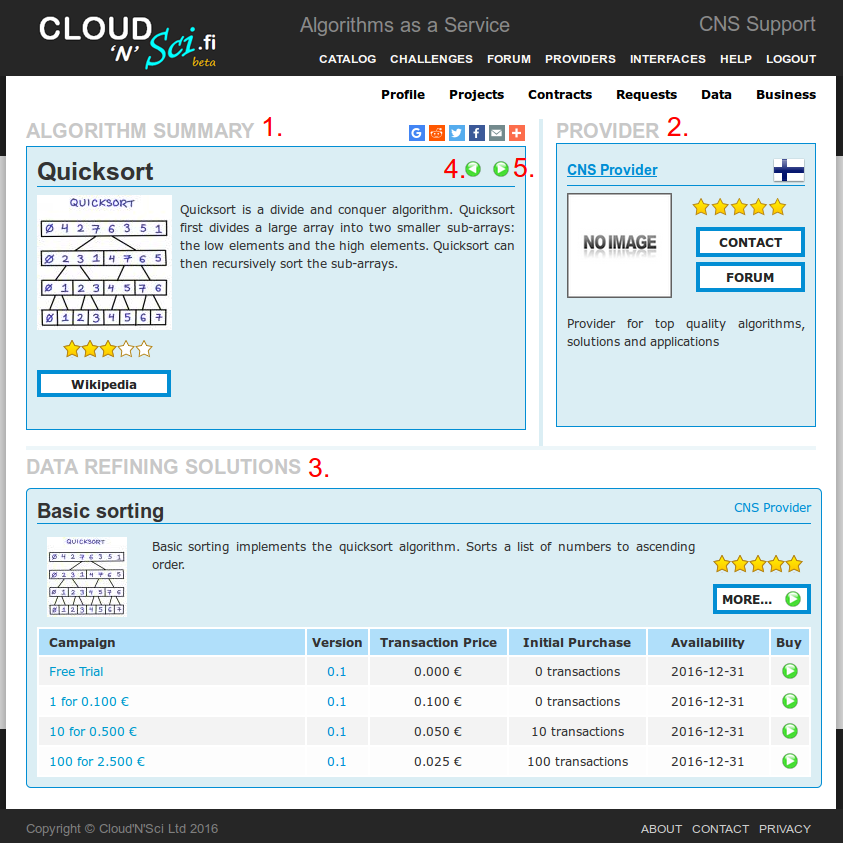Screen dimensions: 843x843
Task: Buy the Free Trial campaign
Action: [x=789, y=671]
